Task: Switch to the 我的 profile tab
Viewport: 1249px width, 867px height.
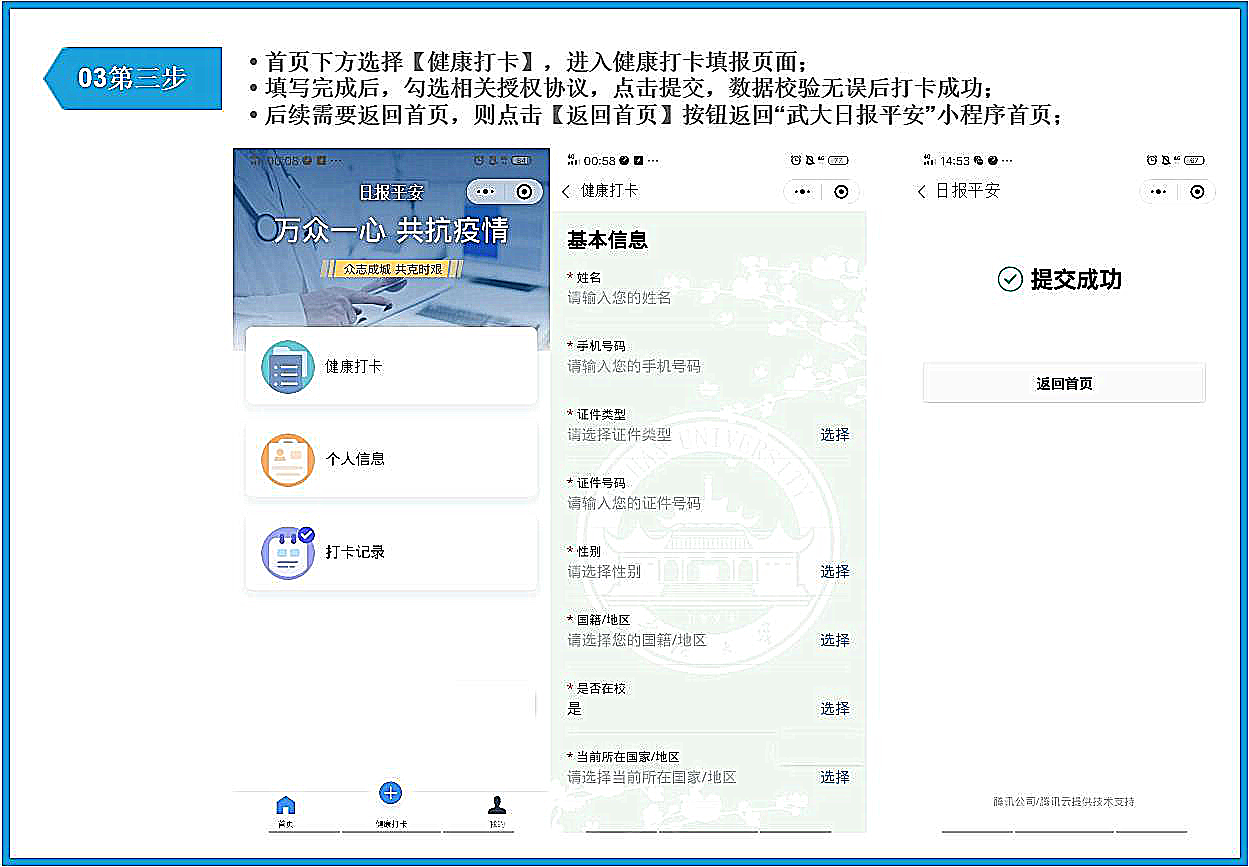Action: pyautogui.click(x=497, y=810)
